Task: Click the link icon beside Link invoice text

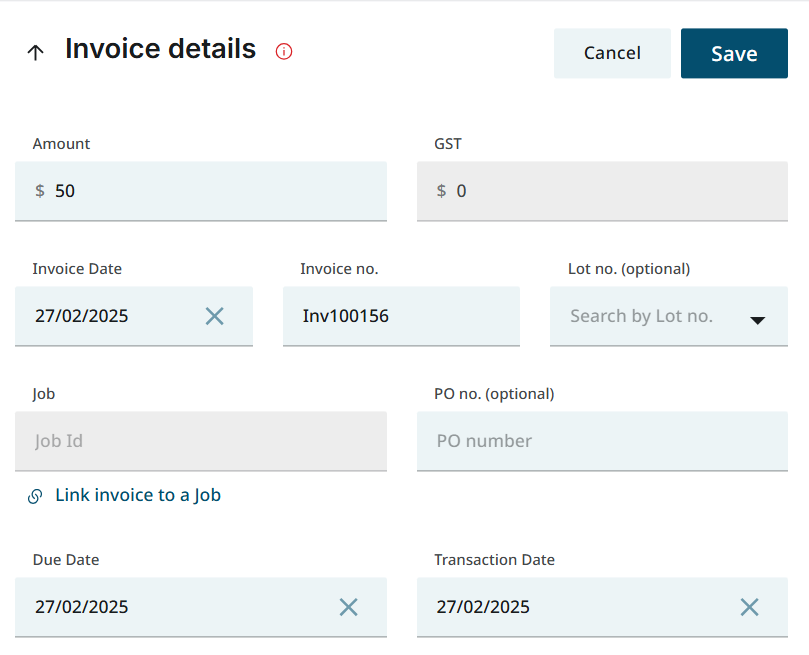Action: click(x=34, y=495)
